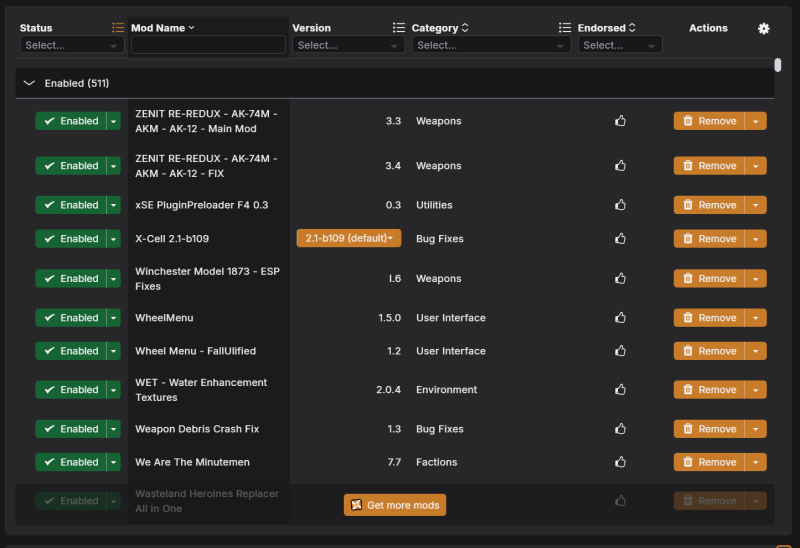Toggle Enabled status for X-Cell 2.1-b109
Image resolution: width=800 pixels, height=548 pixels.
coord(71,238)
